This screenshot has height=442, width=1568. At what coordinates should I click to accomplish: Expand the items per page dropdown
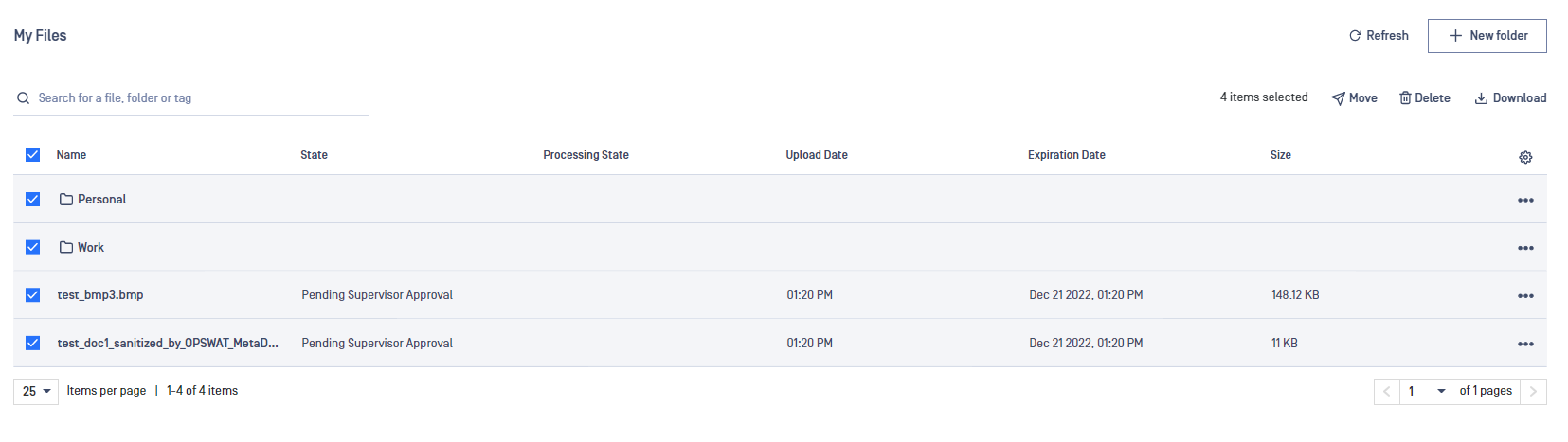(36, 391)
